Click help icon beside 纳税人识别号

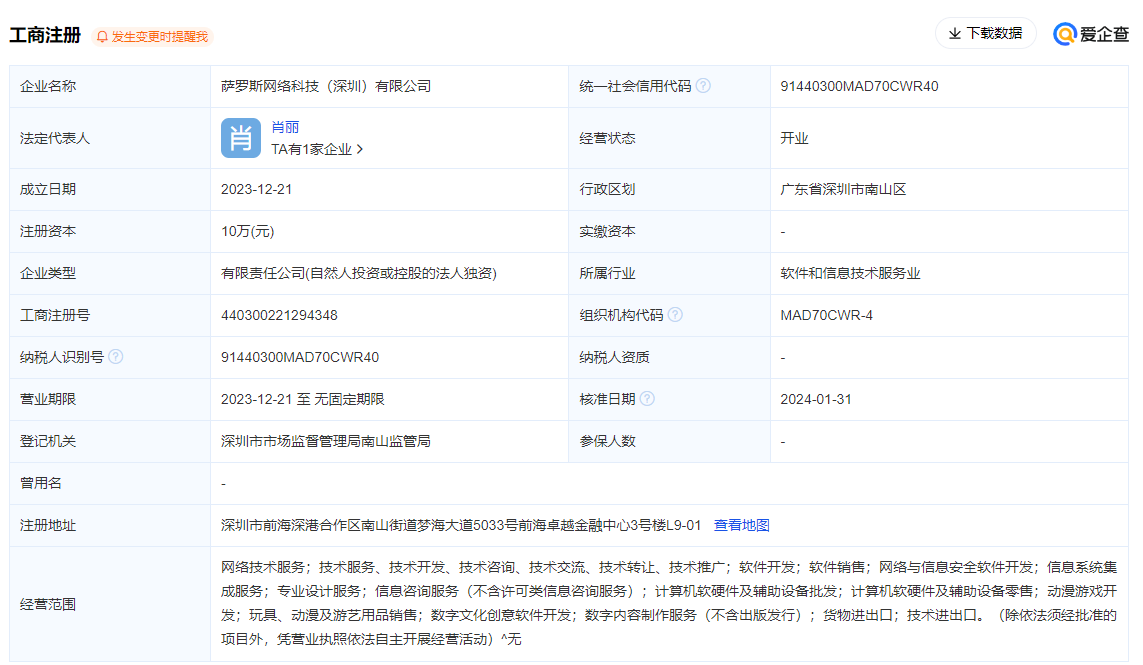(116, 357)
